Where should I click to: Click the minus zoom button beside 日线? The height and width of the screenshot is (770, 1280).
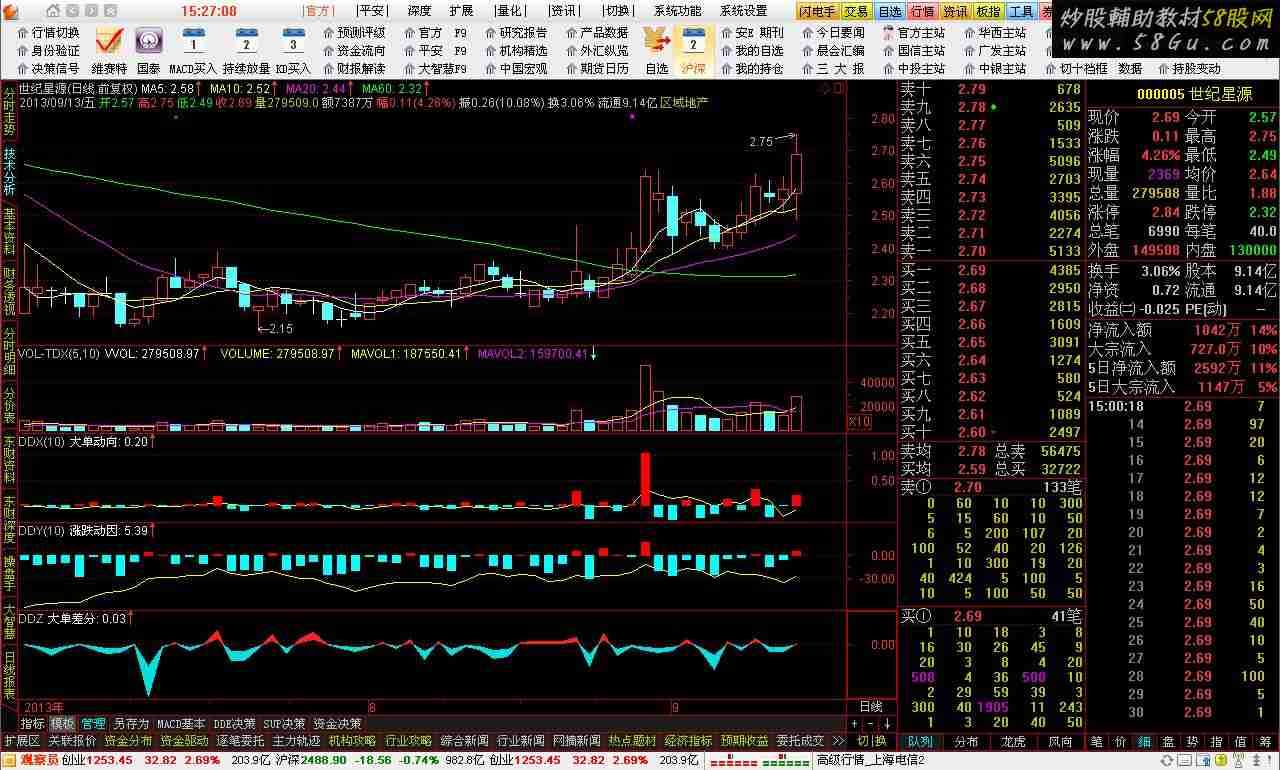[869, 723]
